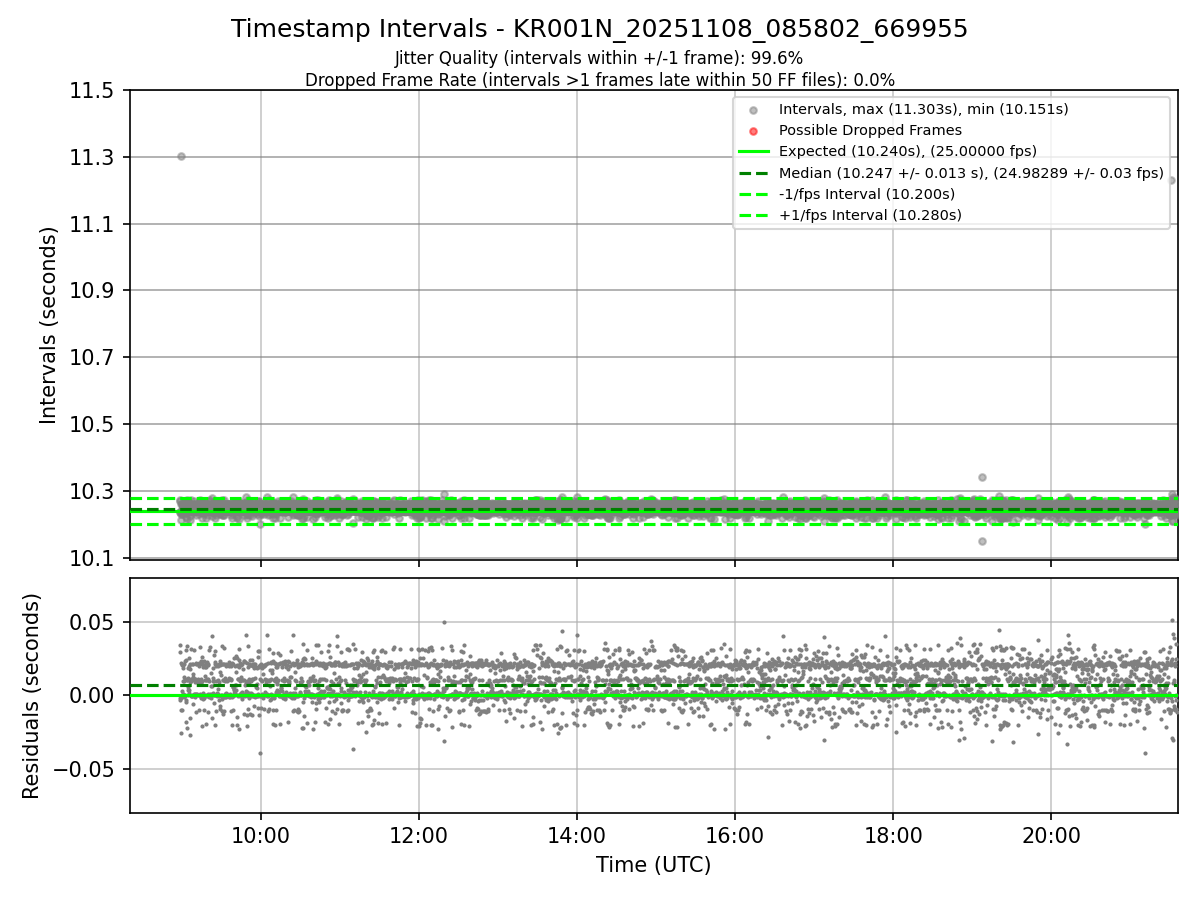1200x900 pixels.
Task: Click the '10:00' time tick label
Action: click(x=261, y=836)
